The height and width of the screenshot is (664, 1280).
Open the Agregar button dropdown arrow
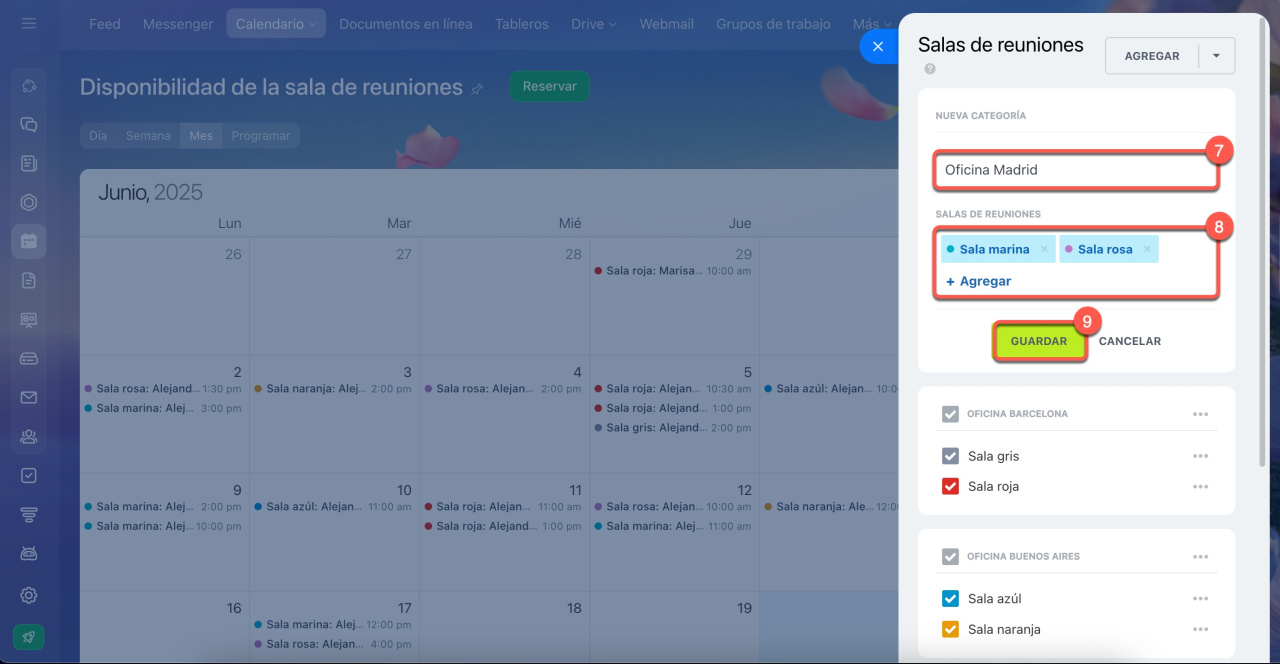(1217, 56)
